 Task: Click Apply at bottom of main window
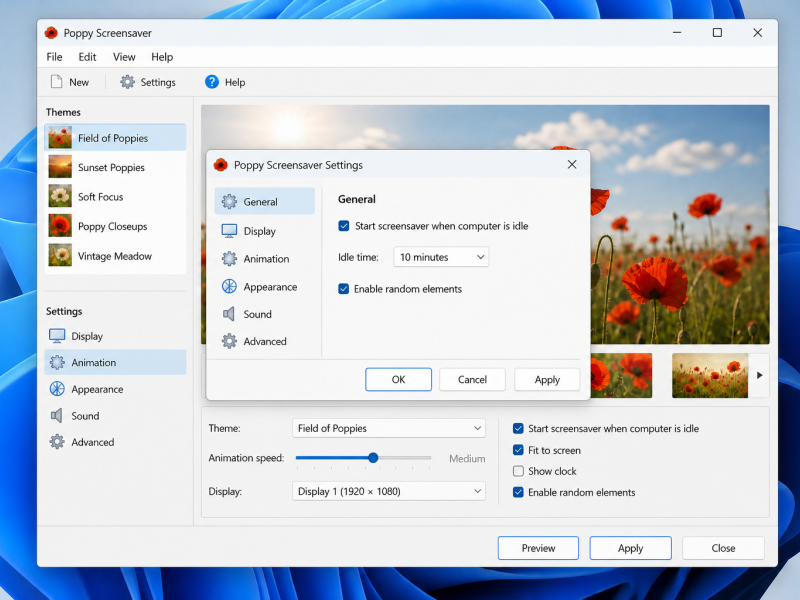(x=630, y=547)
